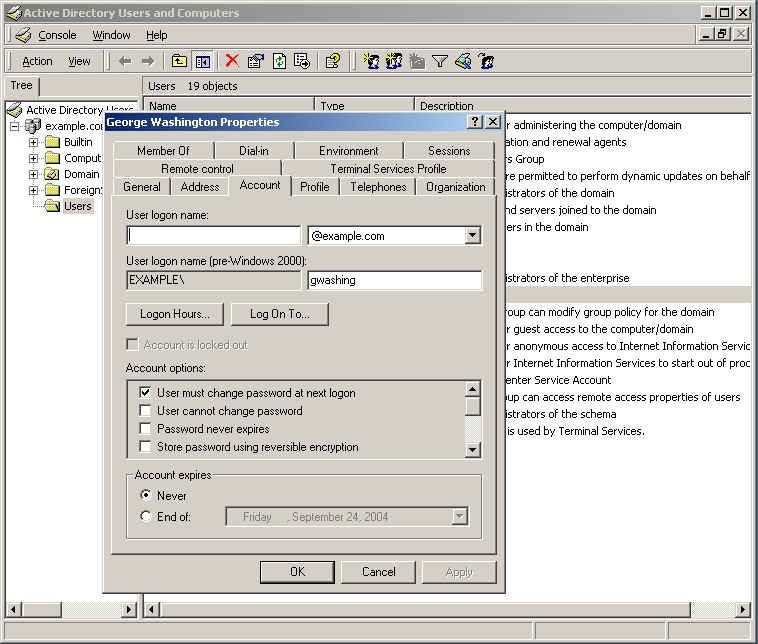
Task: Click the Find objects toolbar icon
Action: [x=463, y=61]
